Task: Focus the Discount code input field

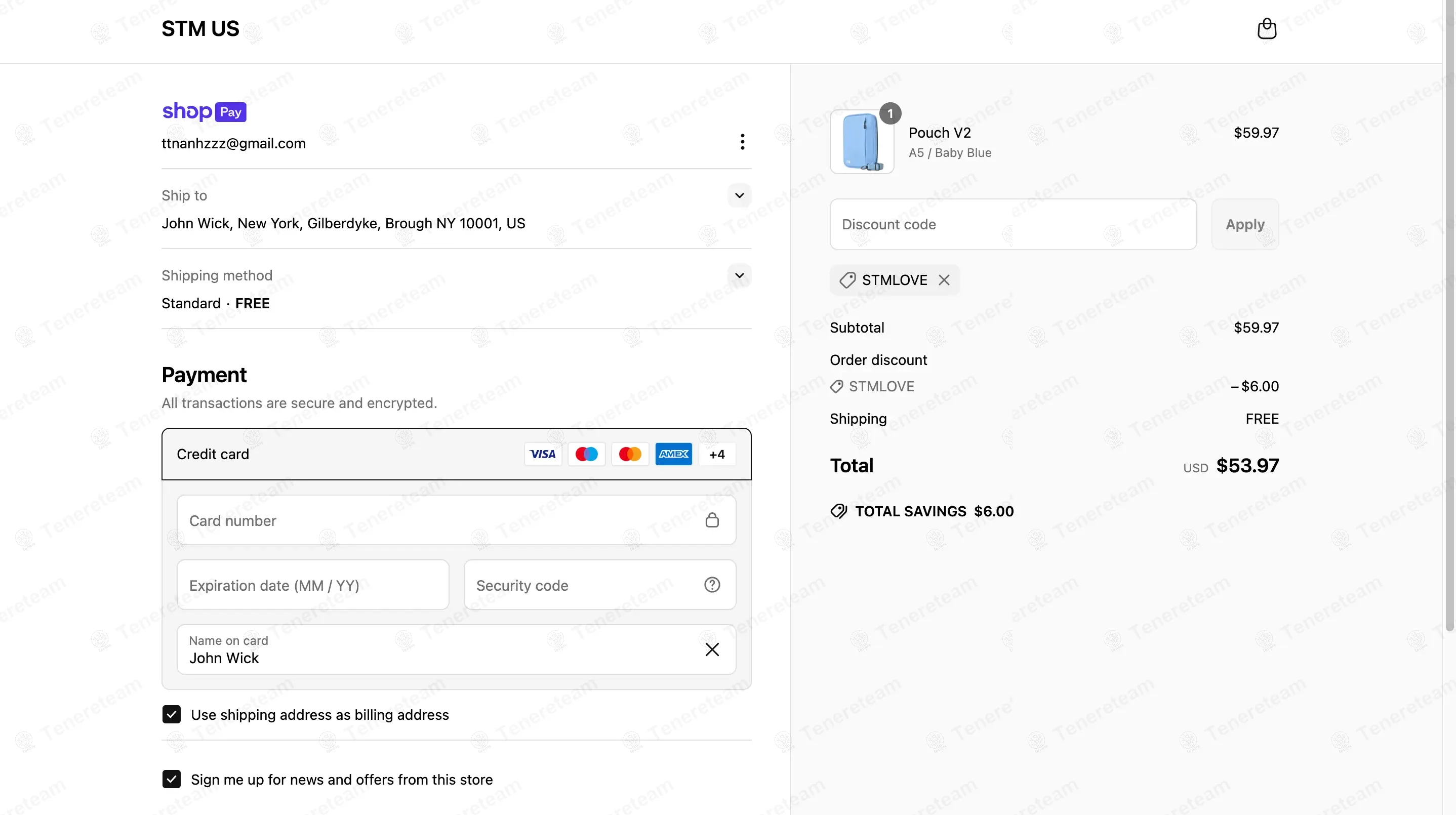Action: coord(1013,224)
